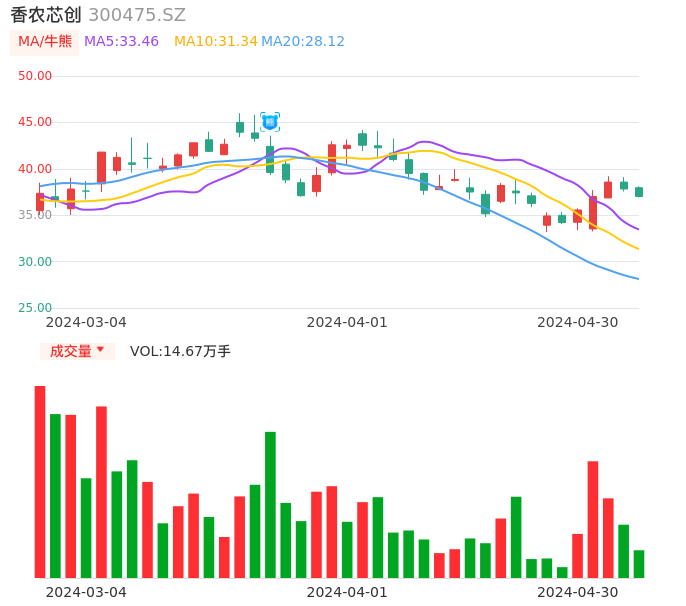Click the MA10:31.34 yellow legend label
686x606 pixels.
[215, 42]
